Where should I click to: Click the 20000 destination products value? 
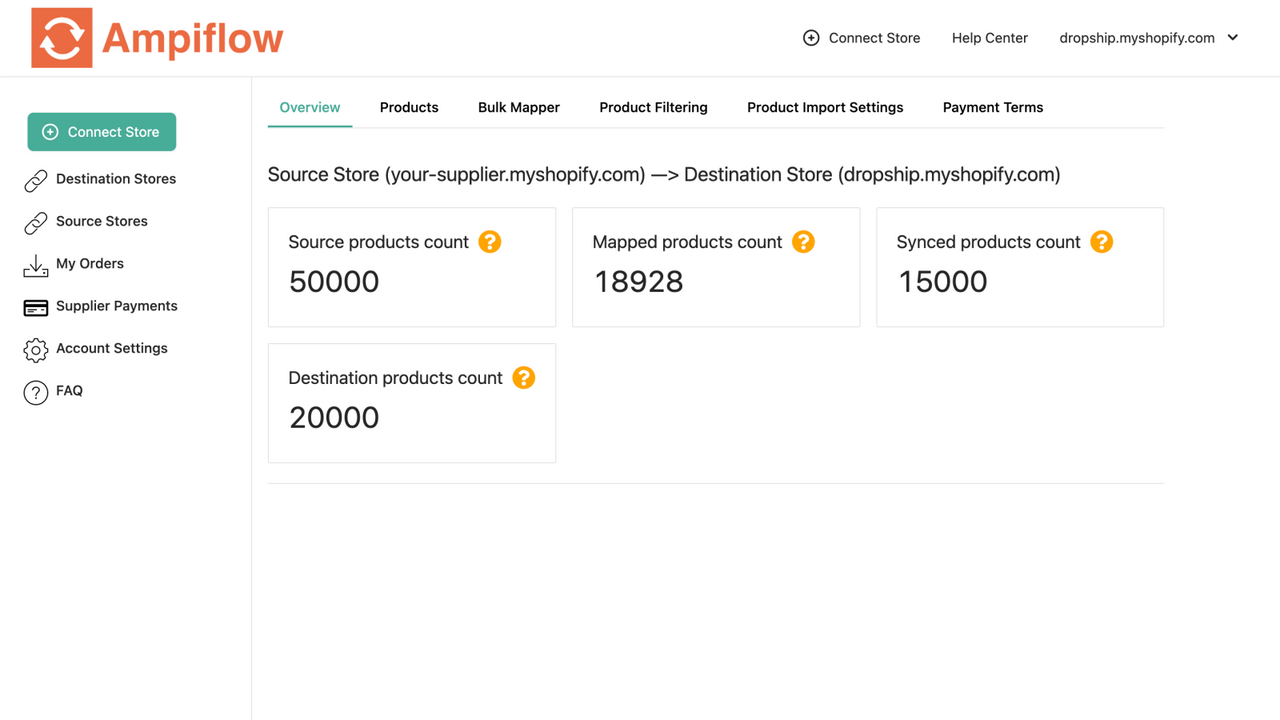coord(334,417)
